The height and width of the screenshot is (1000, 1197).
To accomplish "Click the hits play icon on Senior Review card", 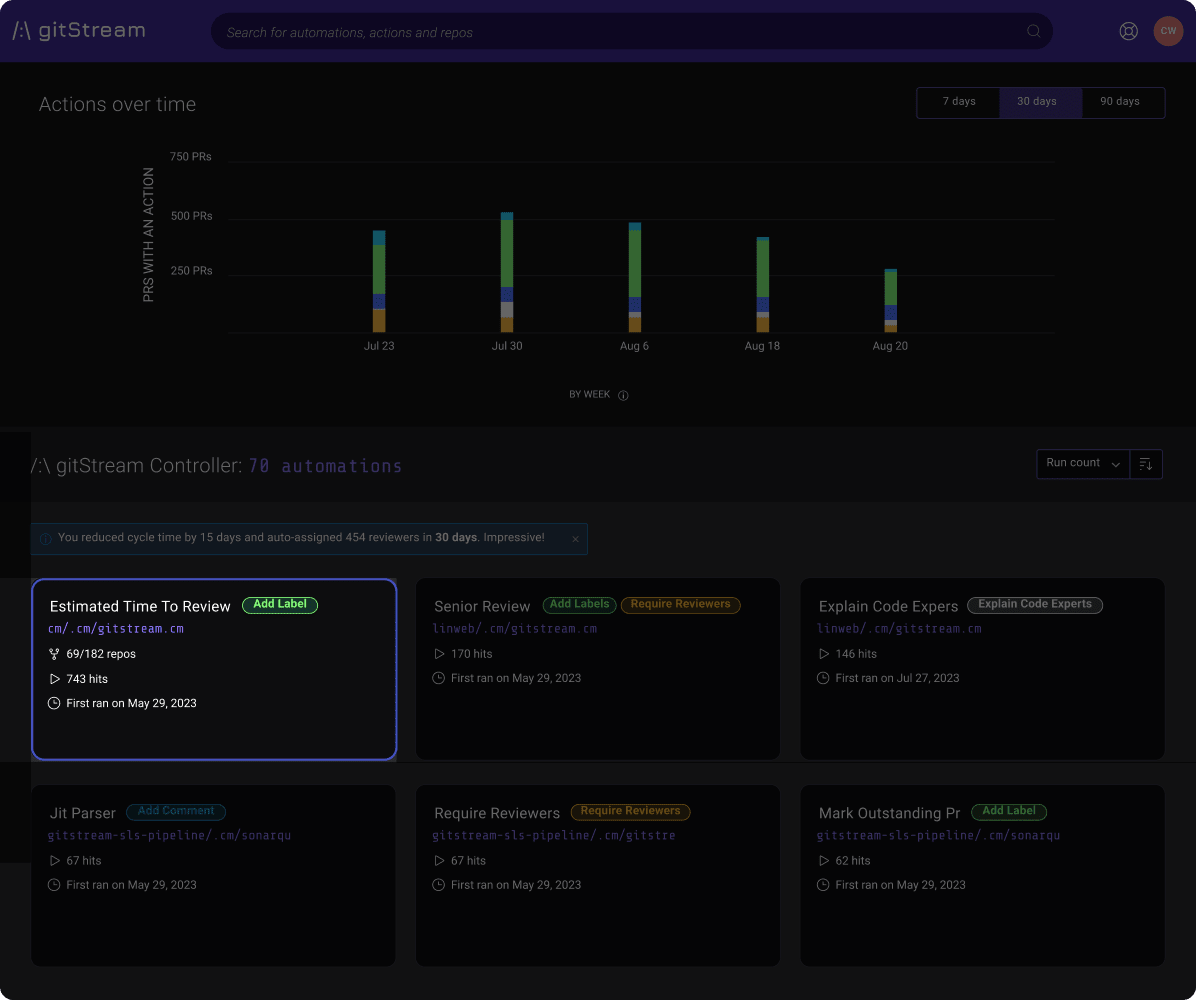I will (438, 653).
